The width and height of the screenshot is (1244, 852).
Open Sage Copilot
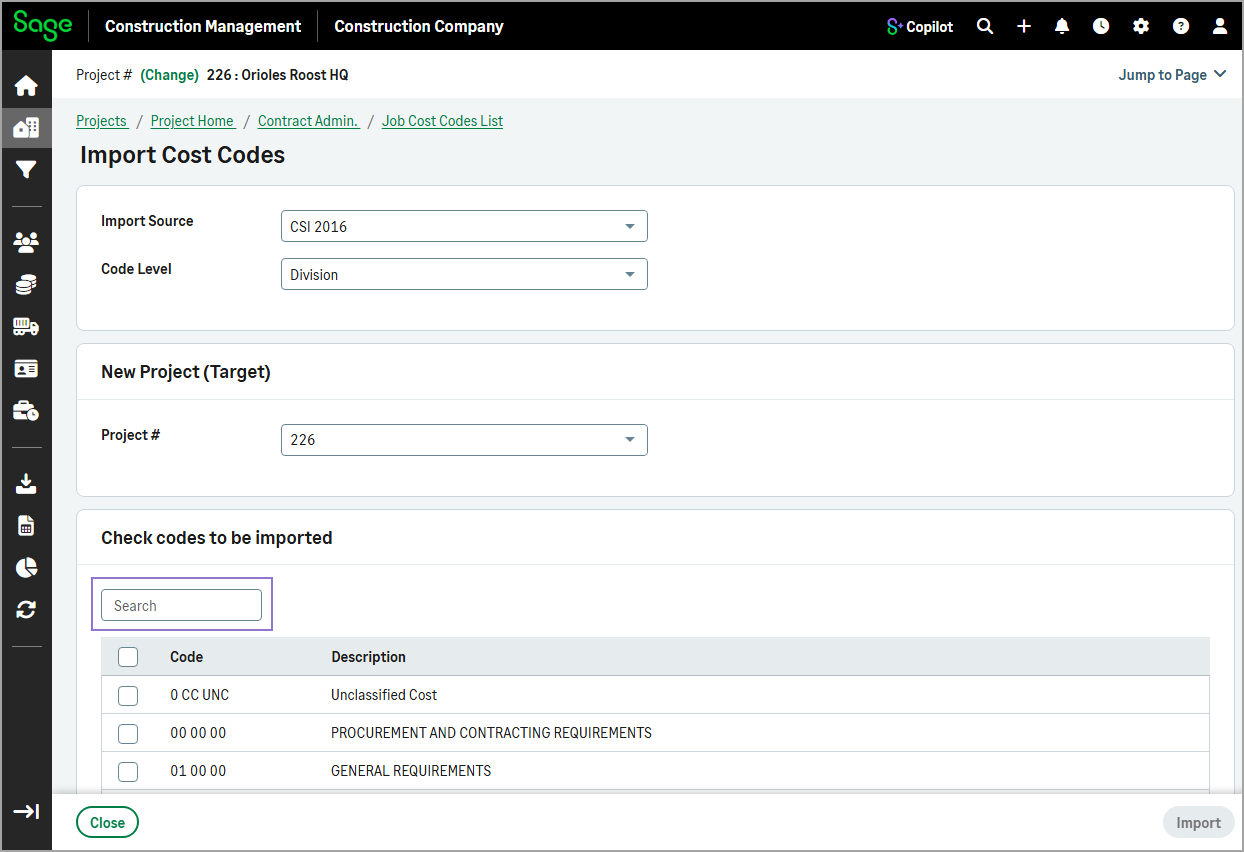[x=920, y=26]
